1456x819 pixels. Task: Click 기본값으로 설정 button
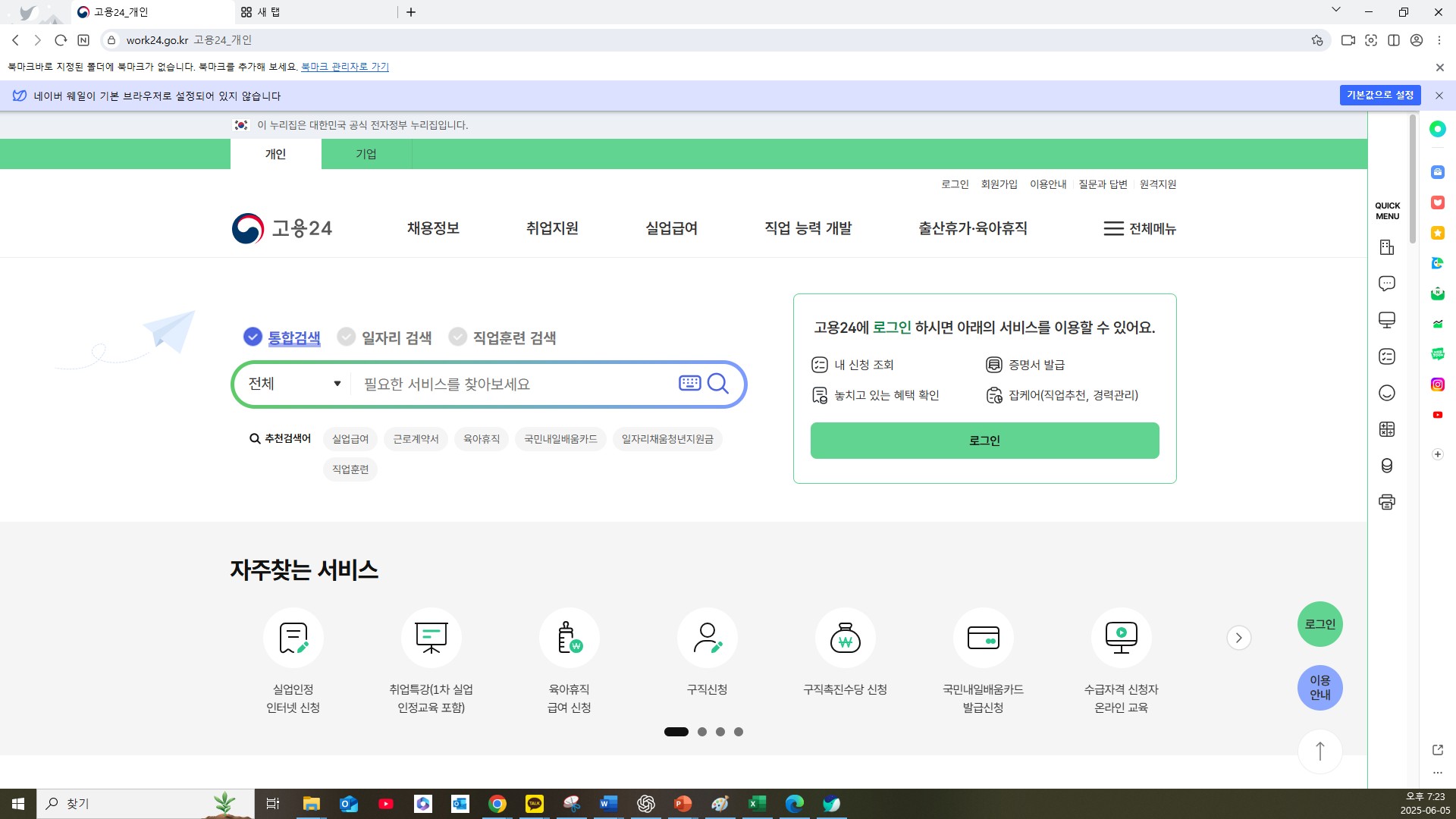(1380, 95)
